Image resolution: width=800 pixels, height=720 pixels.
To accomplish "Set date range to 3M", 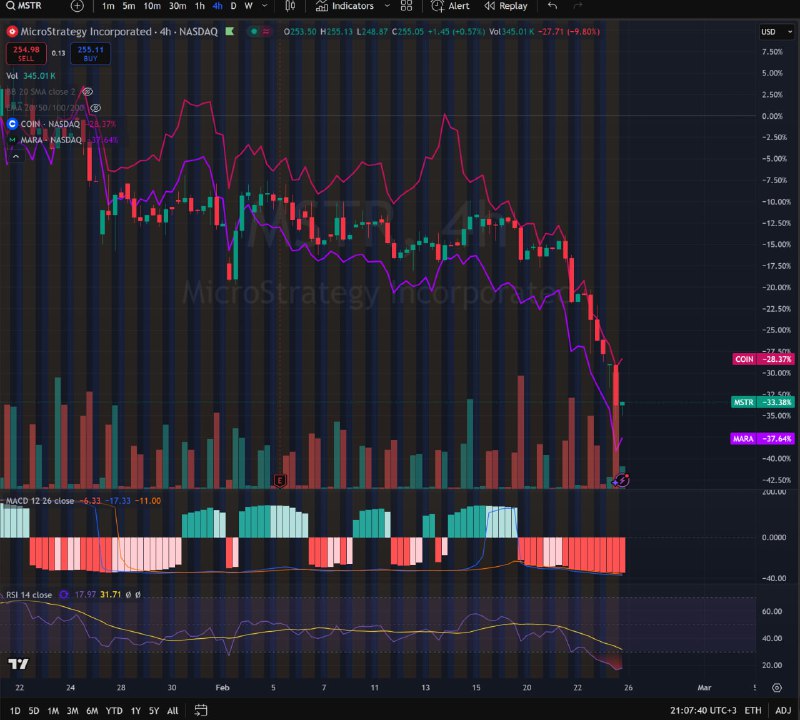I will point(72,711).
